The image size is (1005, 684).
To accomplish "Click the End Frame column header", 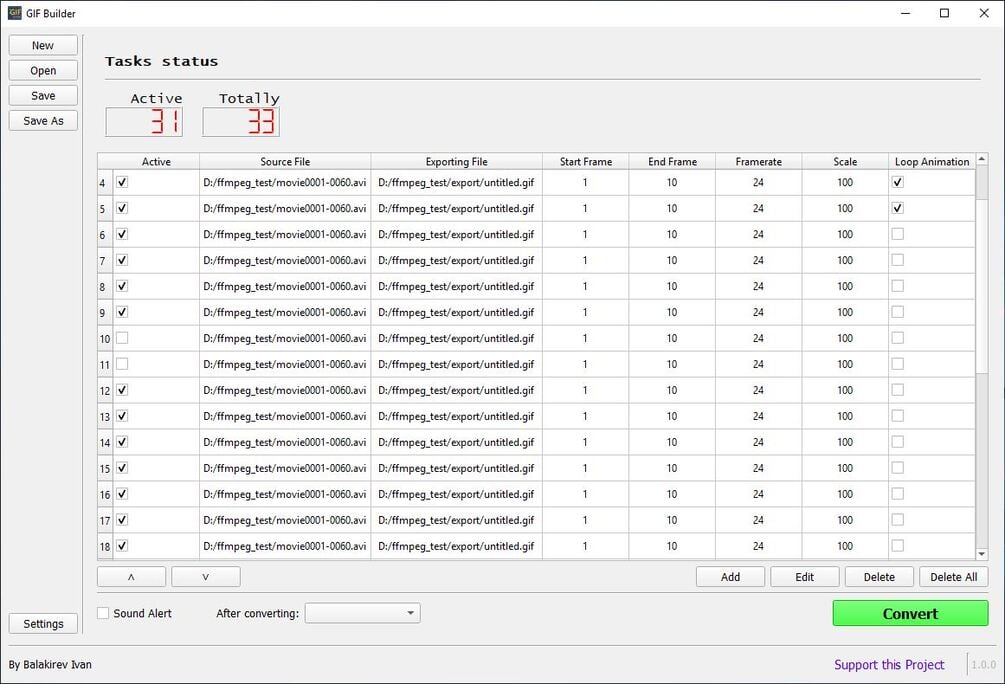I will pos(672,162).
